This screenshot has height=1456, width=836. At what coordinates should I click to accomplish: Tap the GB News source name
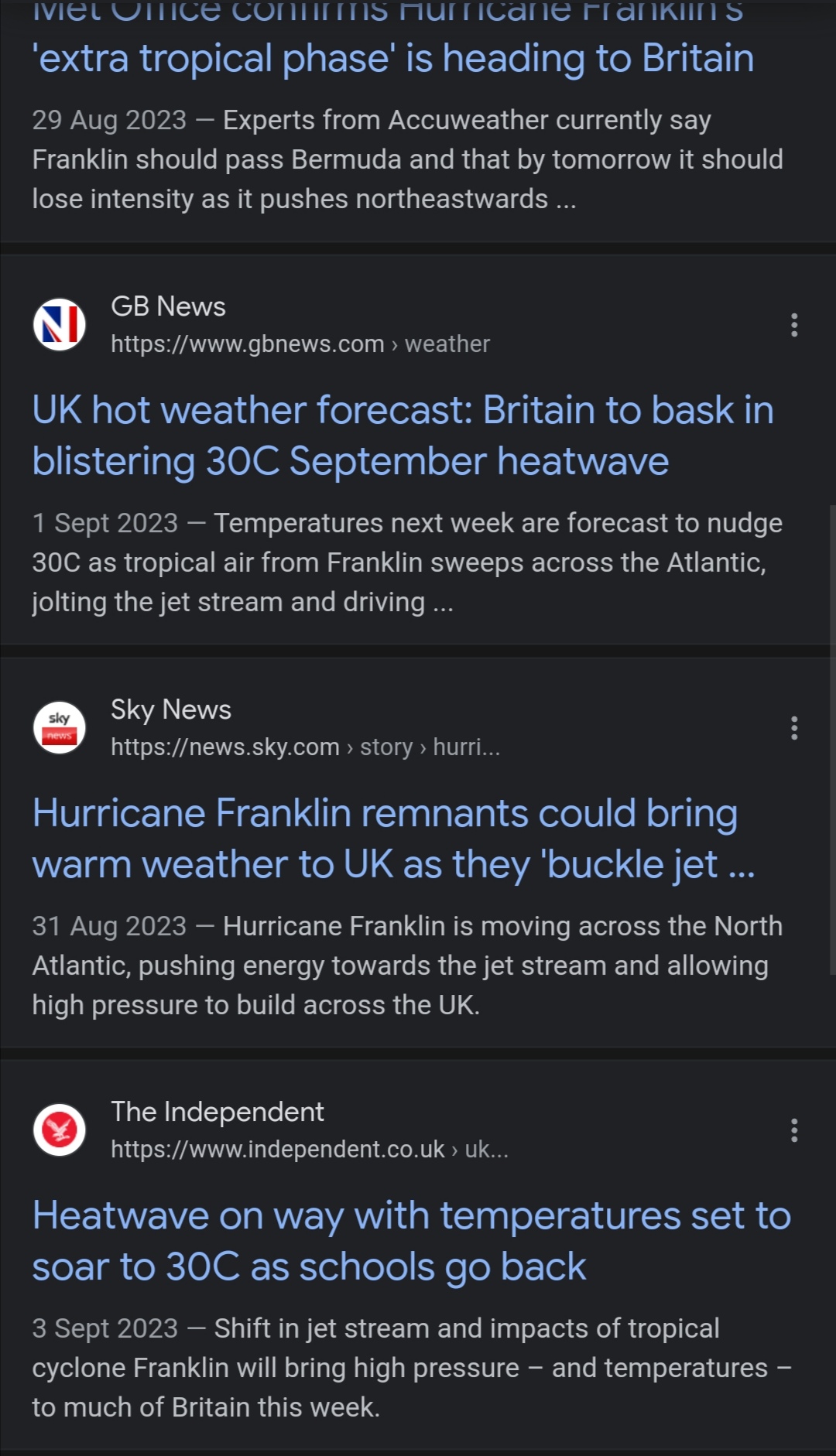click(x=169, y=306)
